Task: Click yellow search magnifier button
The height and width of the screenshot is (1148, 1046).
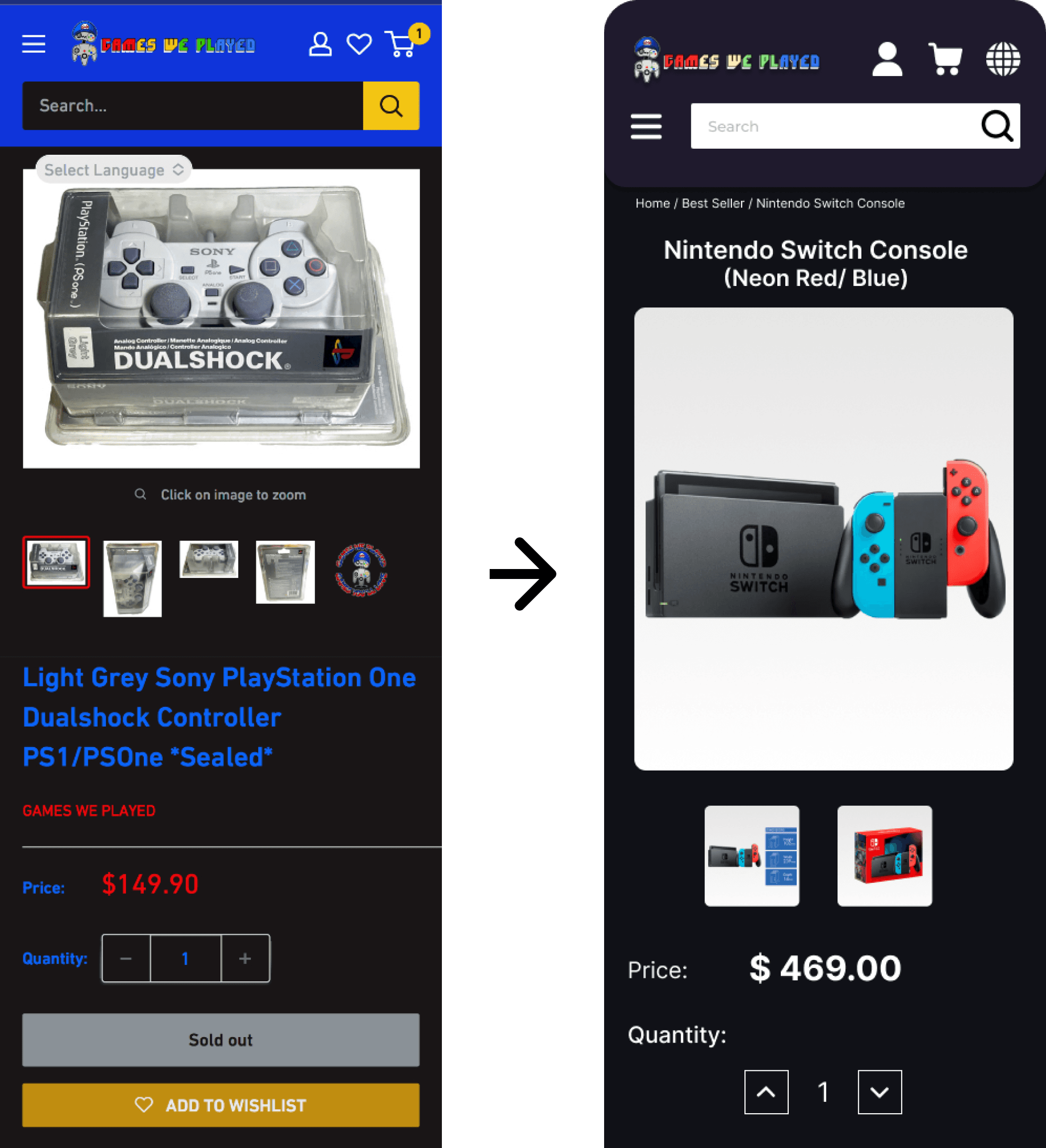Action: coord(391,106)
